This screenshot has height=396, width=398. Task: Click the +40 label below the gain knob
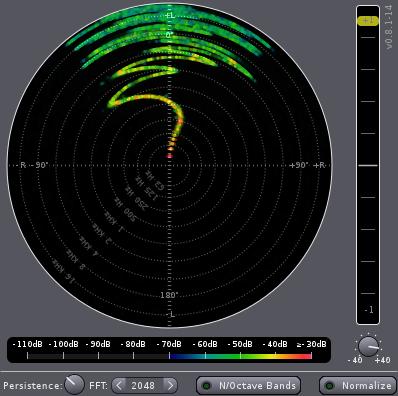click(382, 360)
